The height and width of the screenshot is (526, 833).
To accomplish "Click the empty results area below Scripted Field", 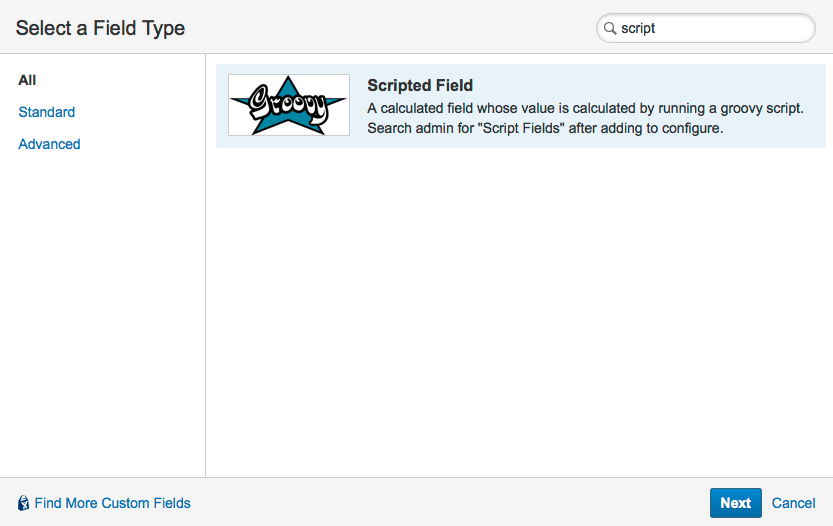I will [x=520, y=312].
